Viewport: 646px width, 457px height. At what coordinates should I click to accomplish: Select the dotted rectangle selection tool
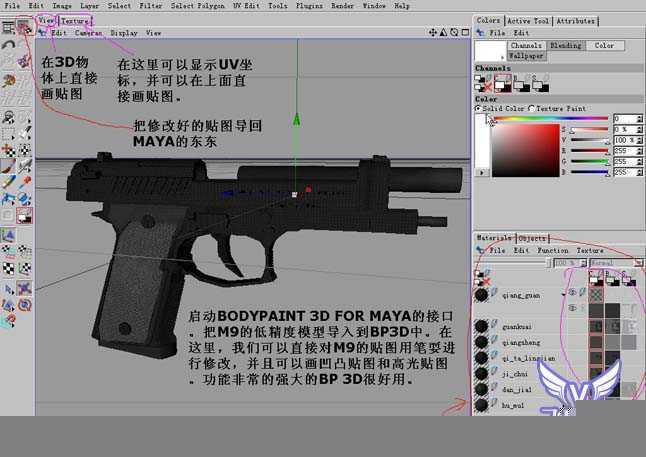click(8, 134)
